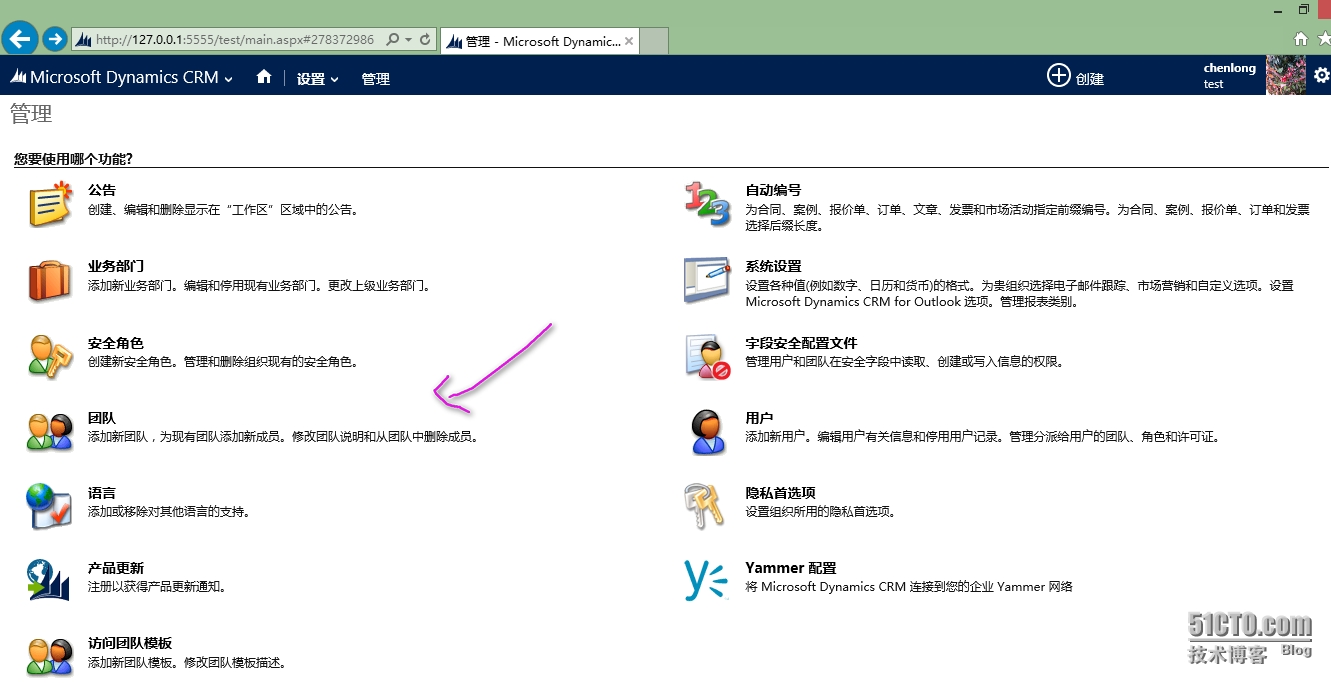Click the 创建 text button
Viewport: 1331px width, 683px height.
[1090, 79]
